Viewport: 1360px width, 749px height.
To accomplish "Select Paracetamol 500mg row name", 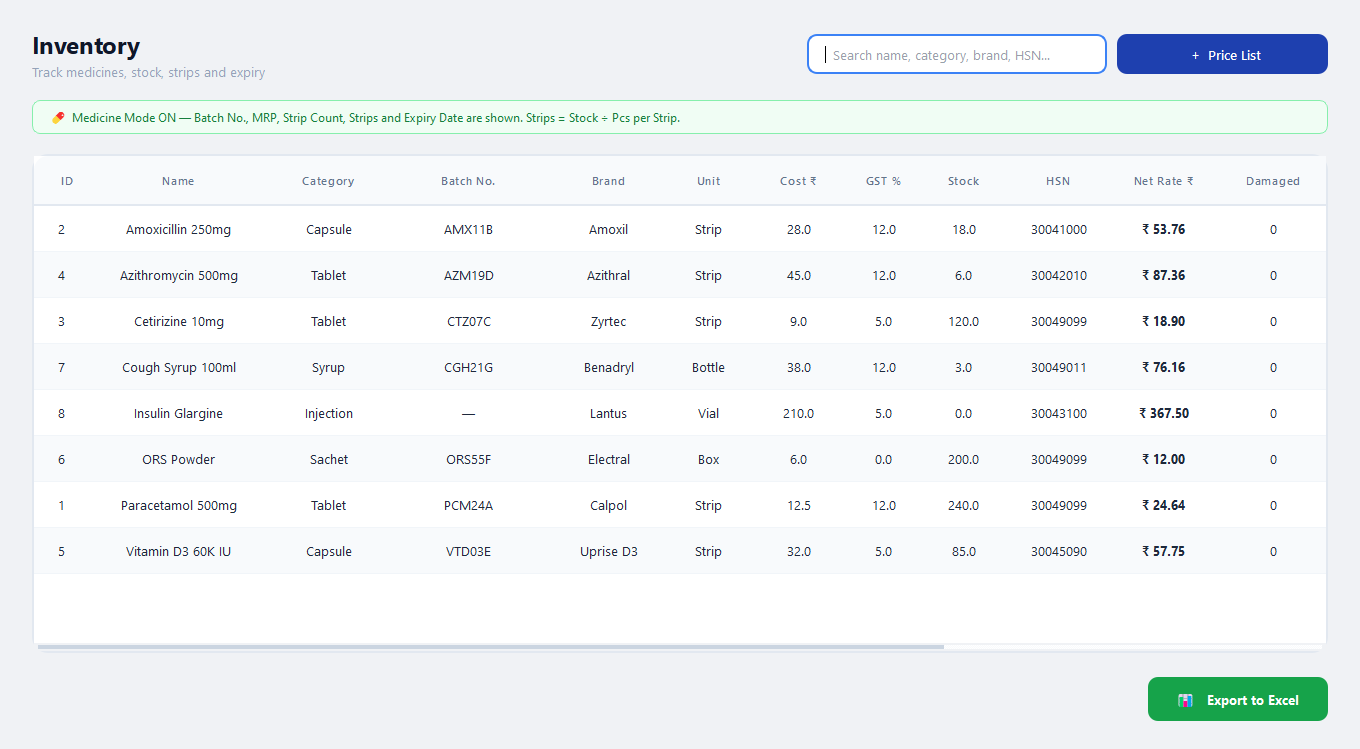I will click(178, 505).
